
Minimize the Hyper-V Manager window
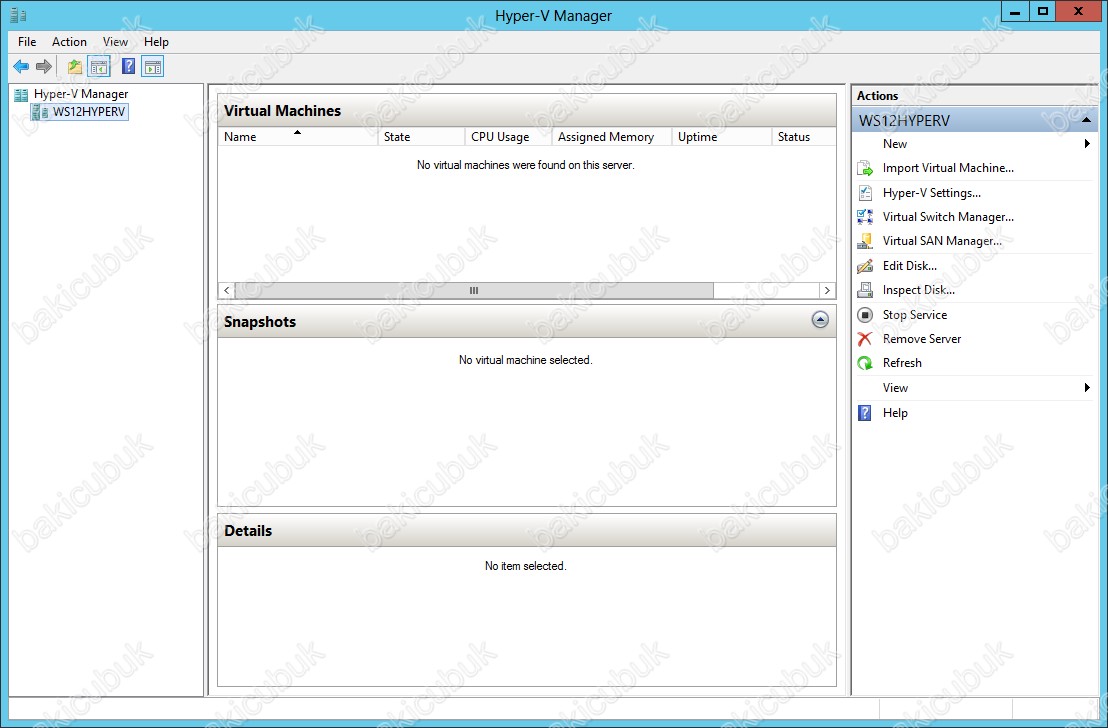coord(1015,12)
